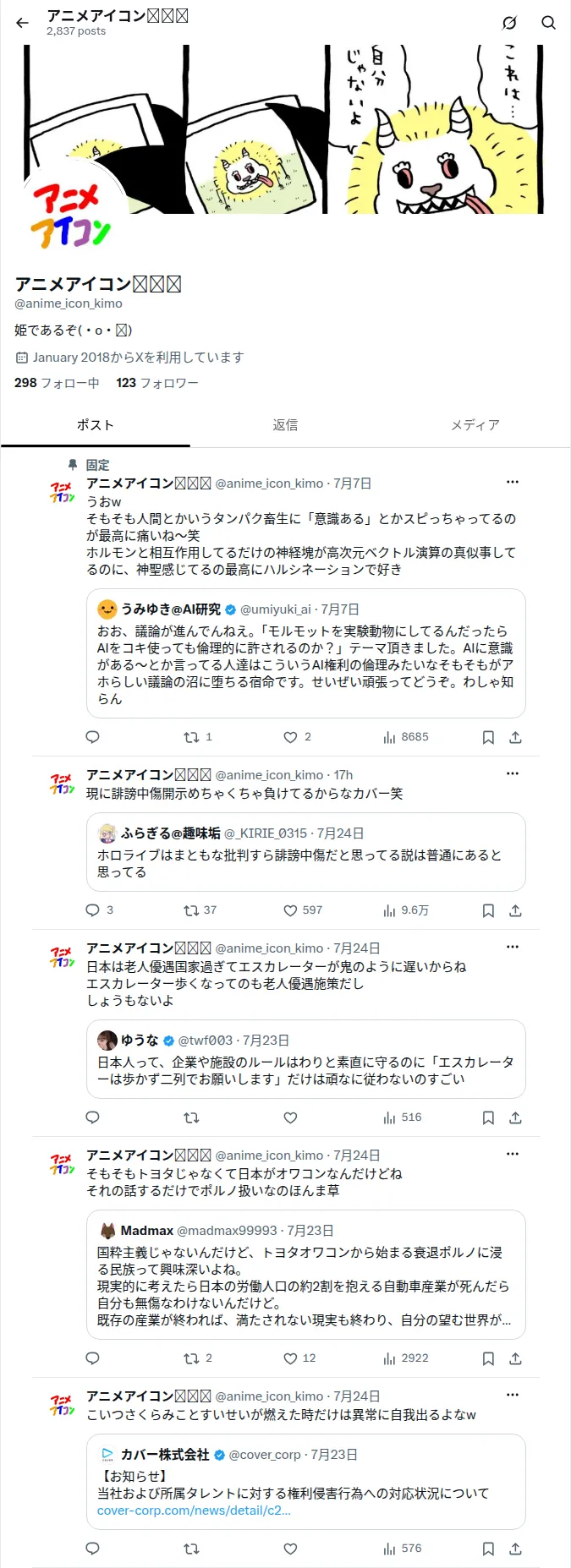
Task: Open the quoted post by うみゆき@AI研究
Action: pos(306,653)
